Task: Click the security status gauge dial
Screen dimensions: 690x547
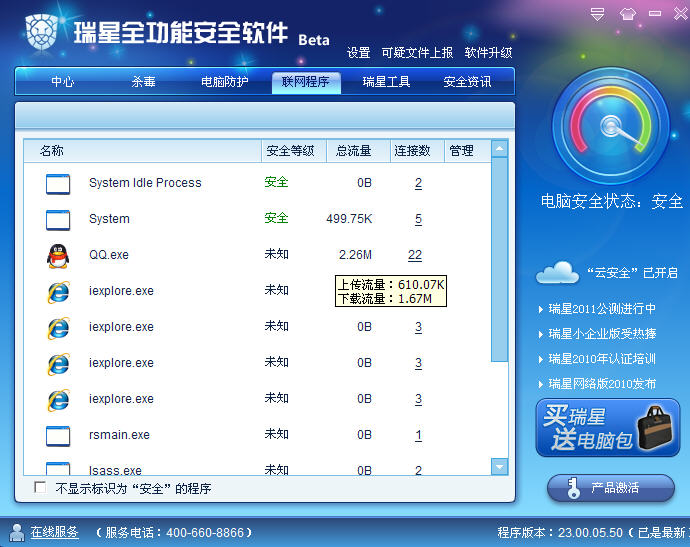Action: tap(611, 126)
